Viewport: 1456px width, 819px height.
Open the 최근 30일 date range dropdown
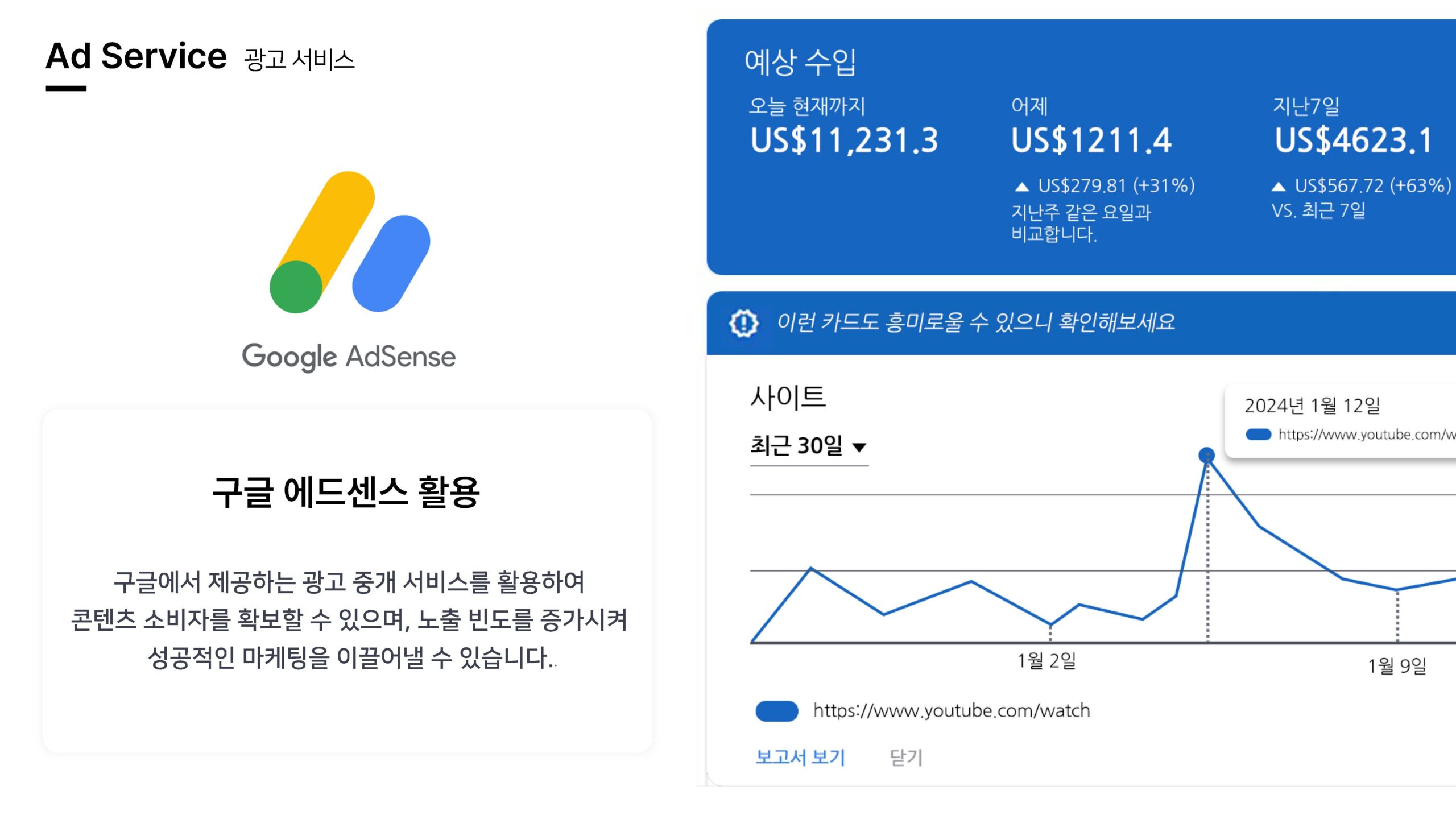(x=796, y=446)
